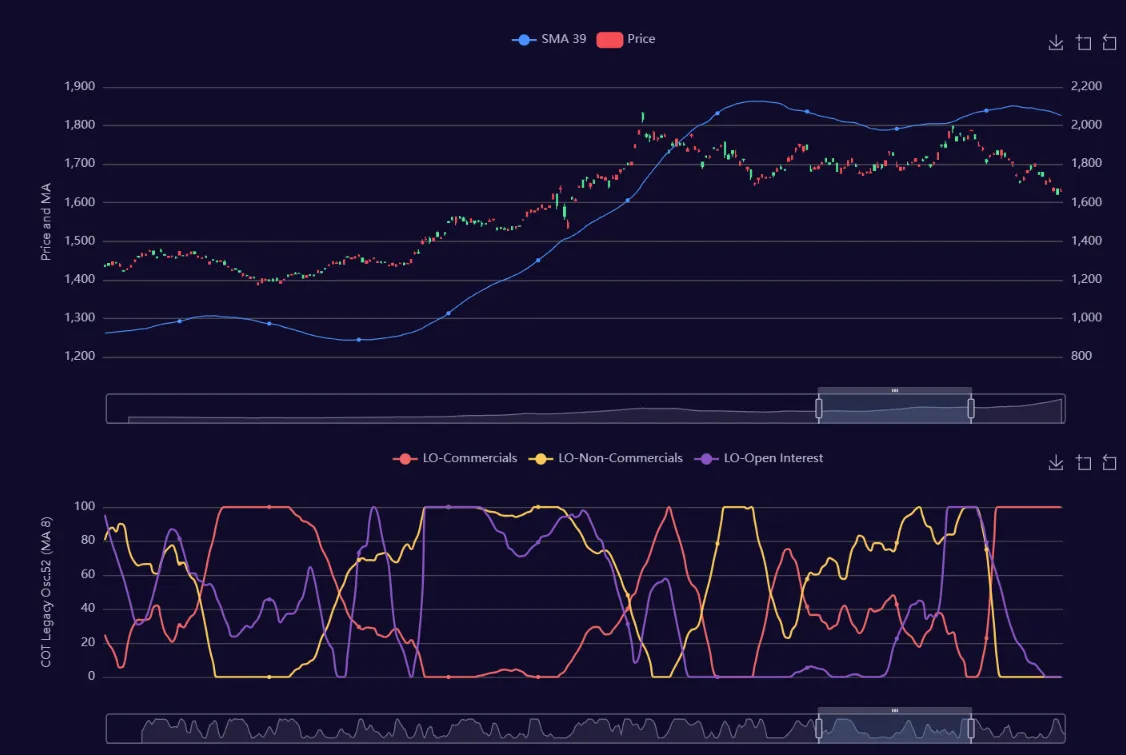Activate area zoom tool on price chart

point(1084,43)
